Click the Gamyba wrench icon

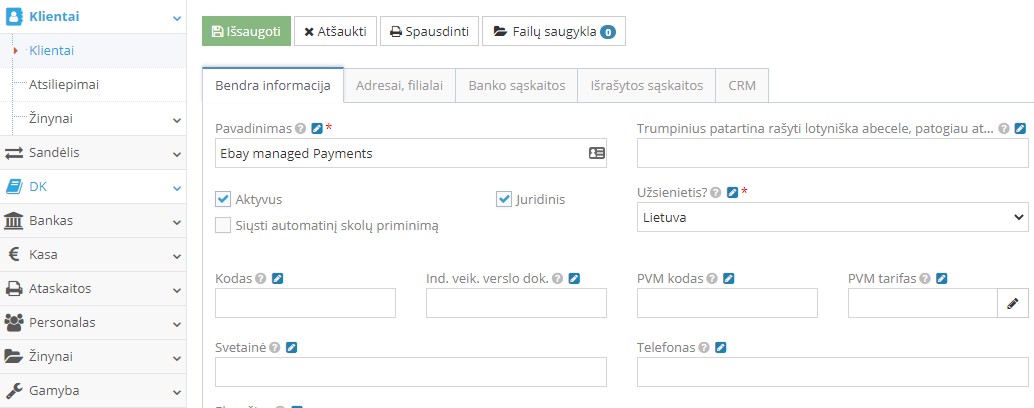point(14,391)
